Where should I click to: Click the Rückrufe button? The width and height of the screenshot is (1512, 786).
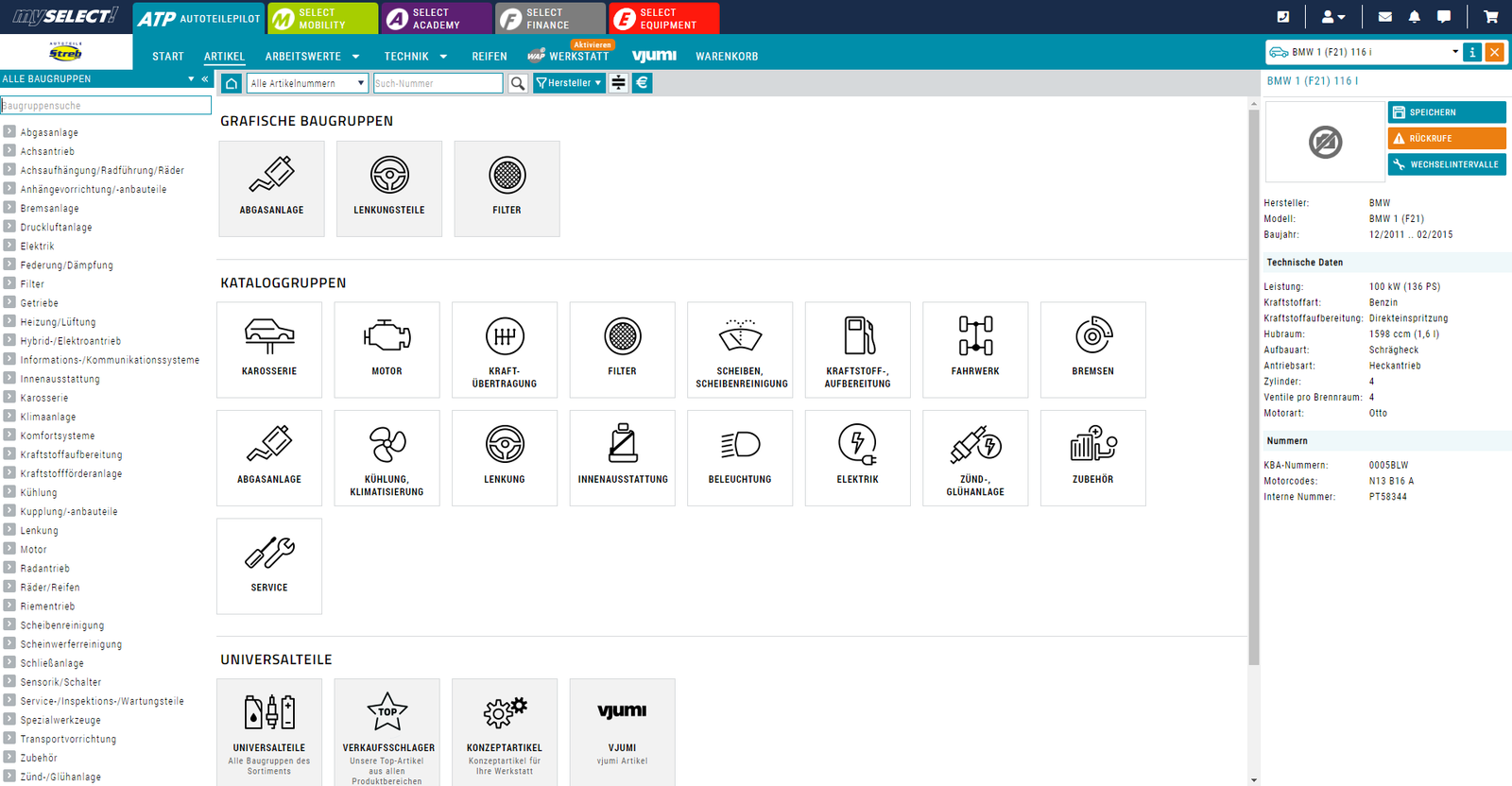point(1447,138)
